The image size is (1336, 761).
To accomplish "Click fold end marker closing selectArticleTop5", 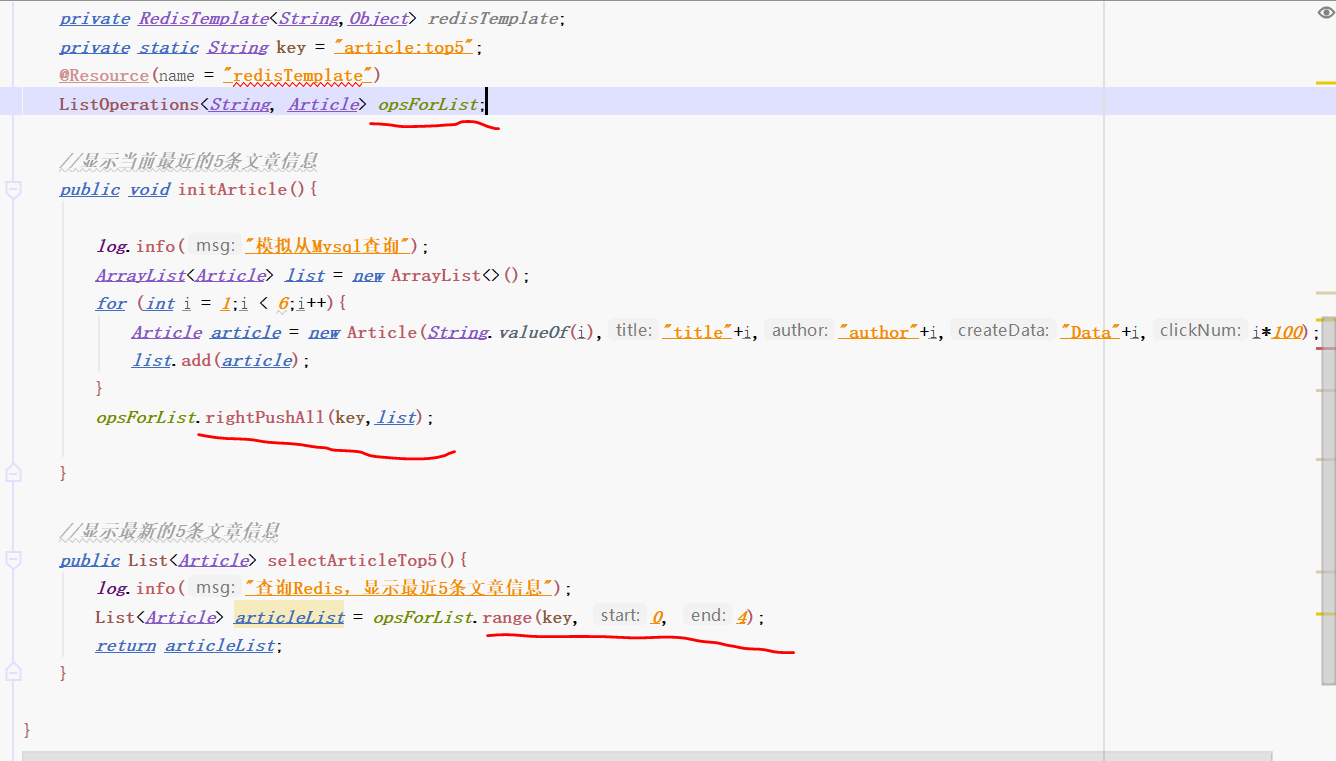I will (13, 673).
